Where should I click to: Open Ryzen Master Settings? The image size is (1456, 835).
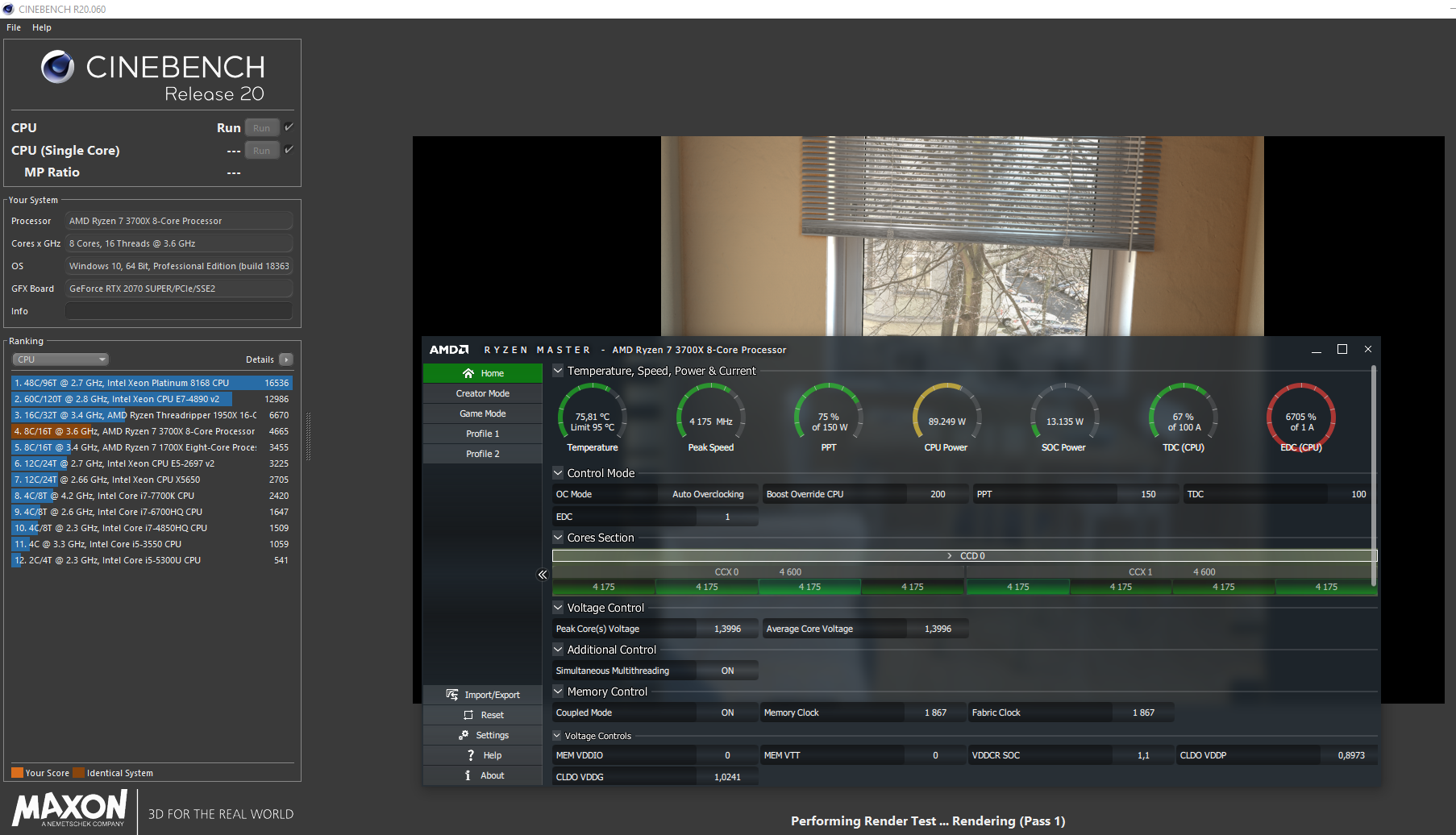coord(483,735)
